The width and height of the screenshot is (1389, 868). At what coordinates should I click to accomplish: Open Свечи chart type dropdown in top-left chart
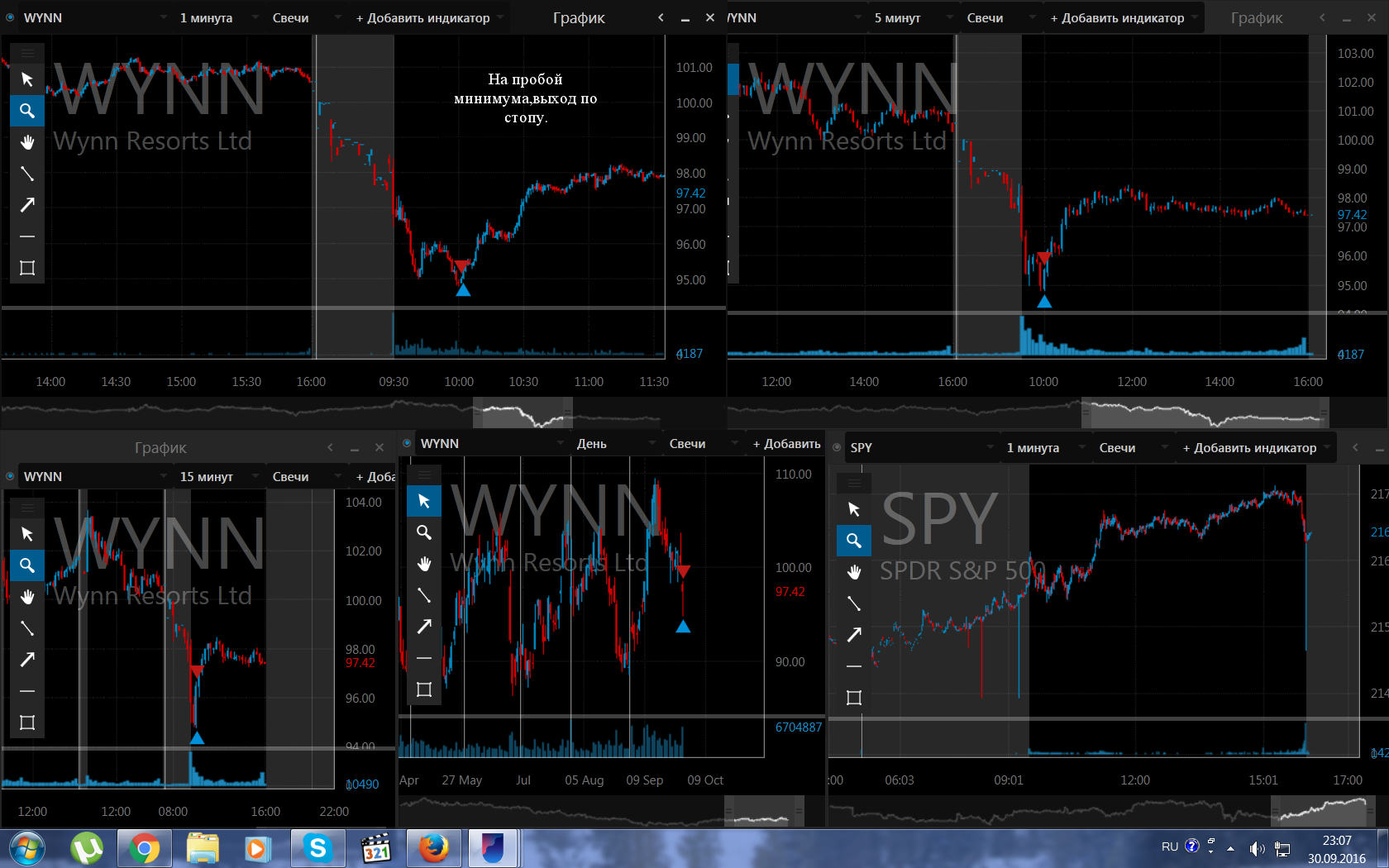[x=306, y=17]
